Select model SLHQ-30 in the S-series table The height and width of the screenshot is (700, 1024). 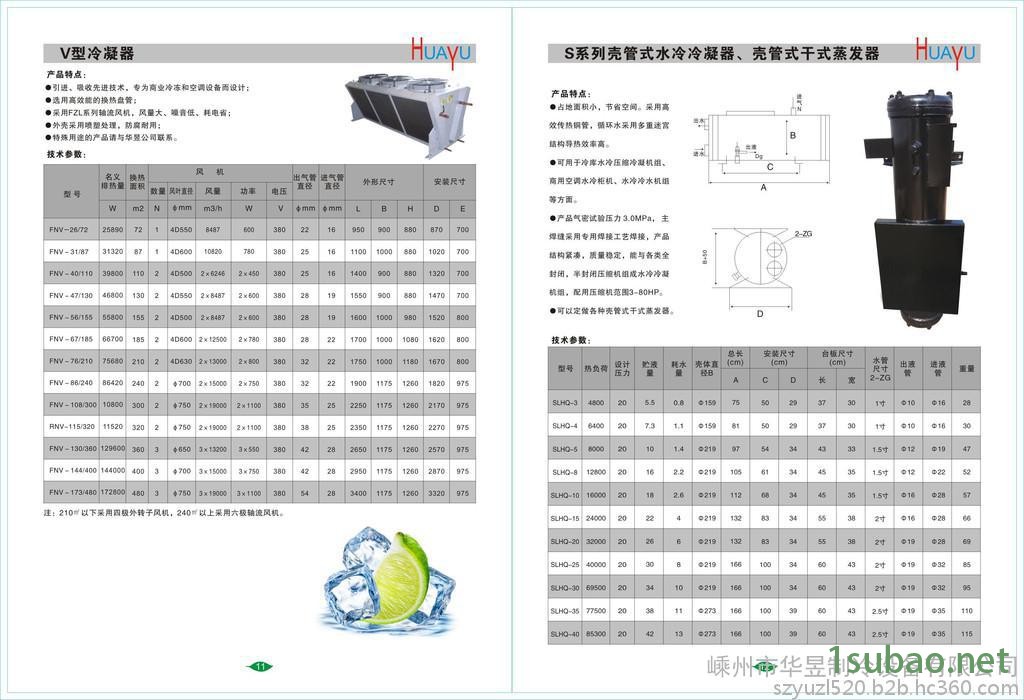565,588
